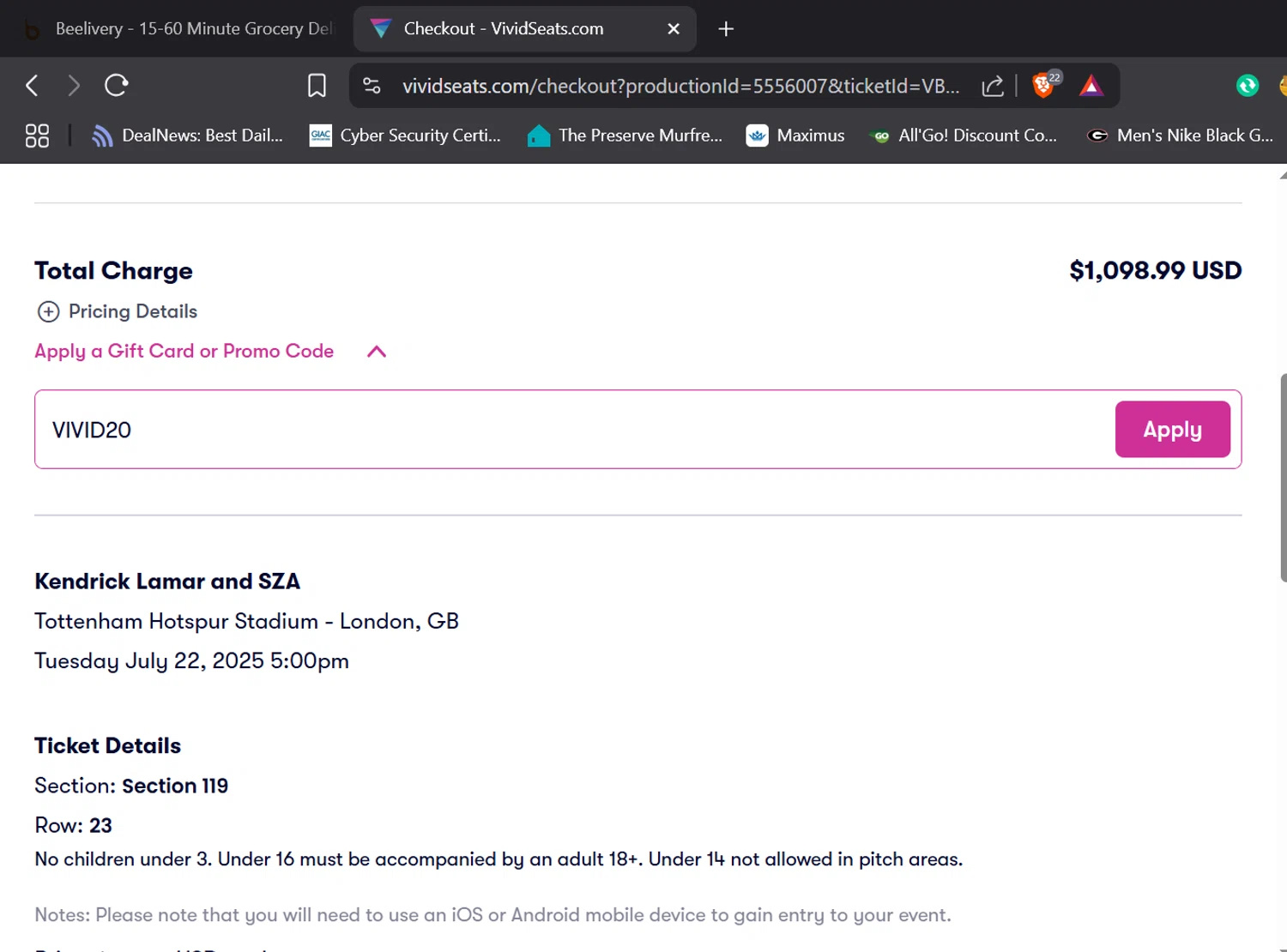Open The Preserve Murfre... bookmark
This screenshot has width=1287, height=952.
coord(625,136)
